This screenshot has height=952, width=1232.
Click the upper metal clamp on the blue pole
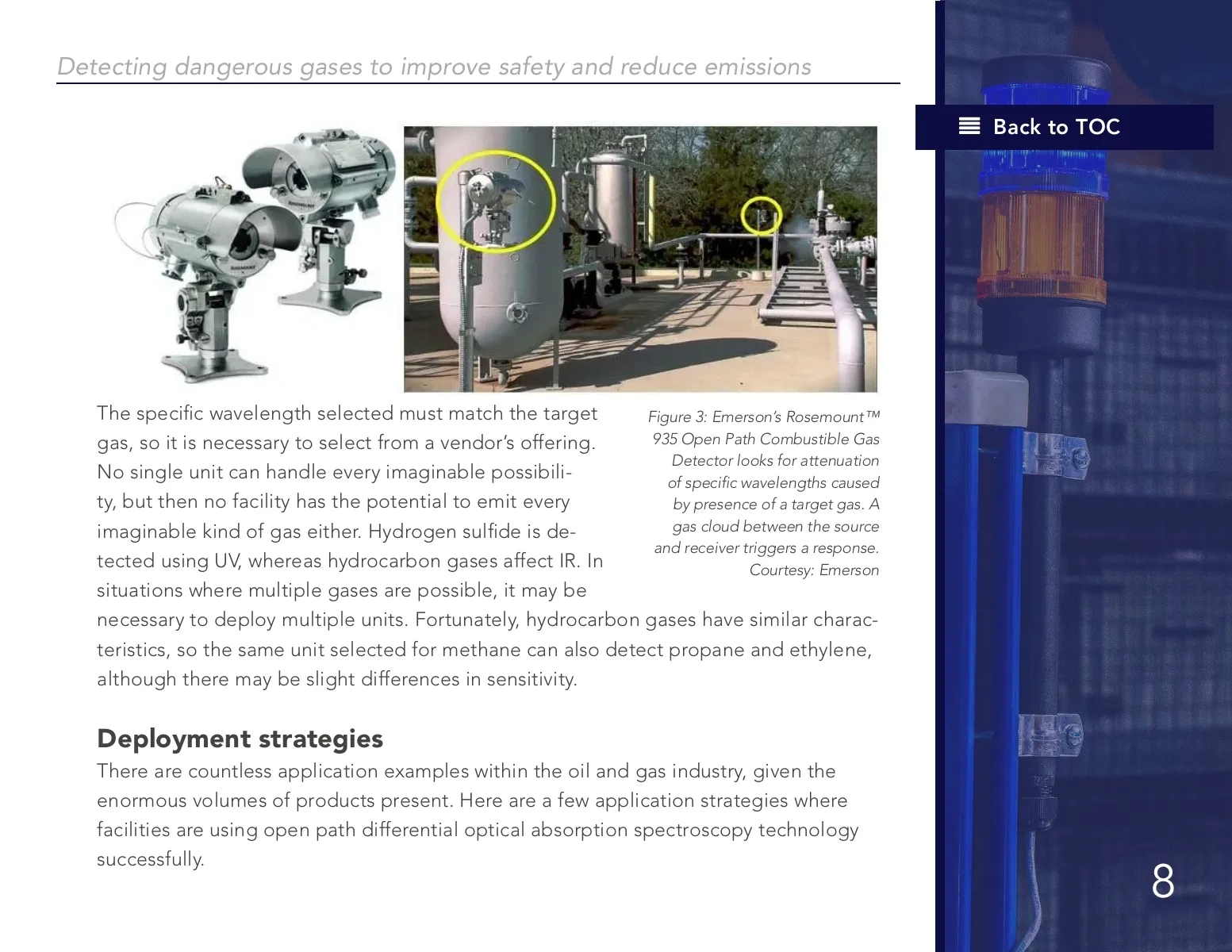coord(1055,455)
